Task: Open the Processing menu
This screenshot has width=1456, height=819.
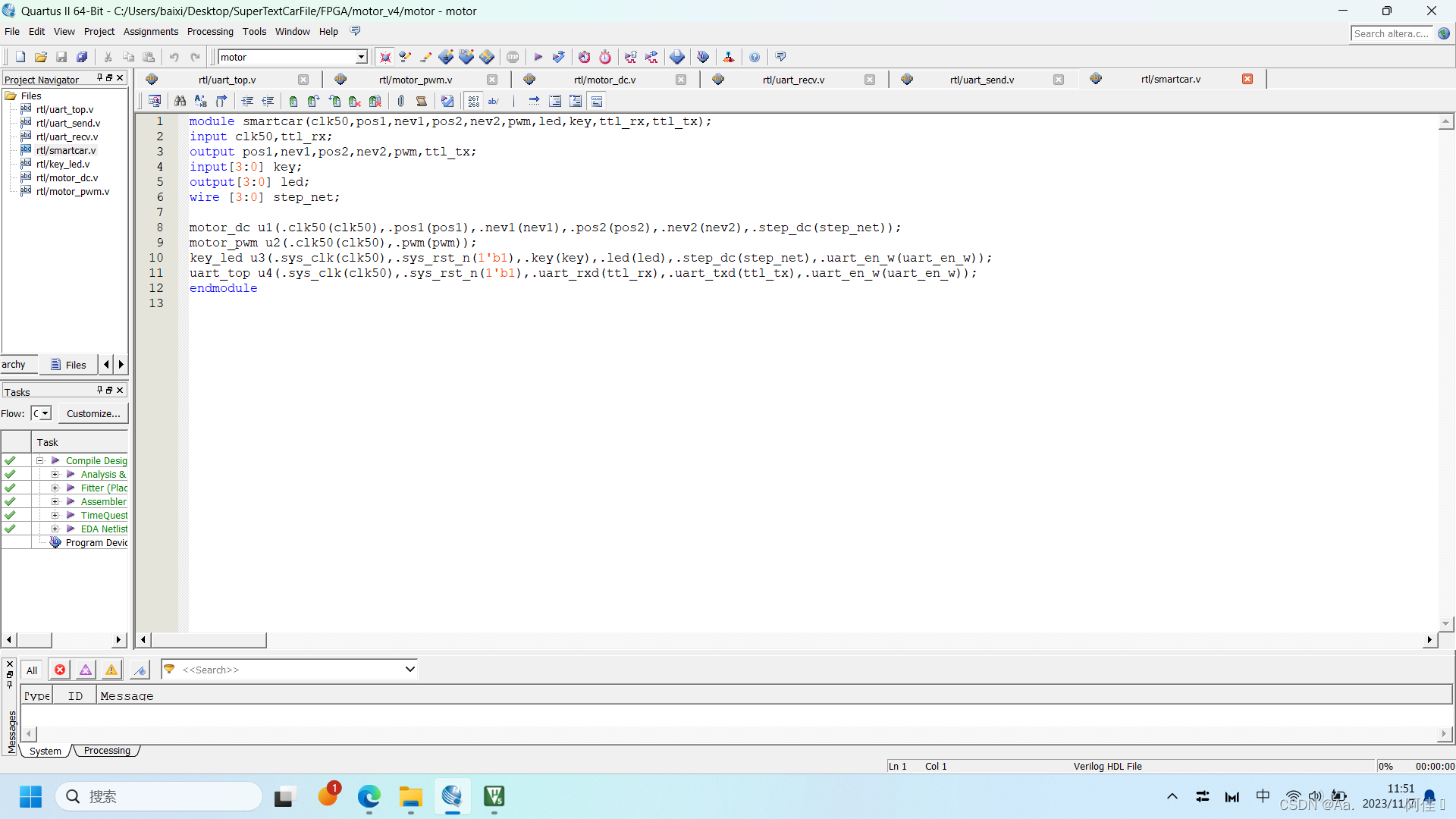Action: coord(210,31)
